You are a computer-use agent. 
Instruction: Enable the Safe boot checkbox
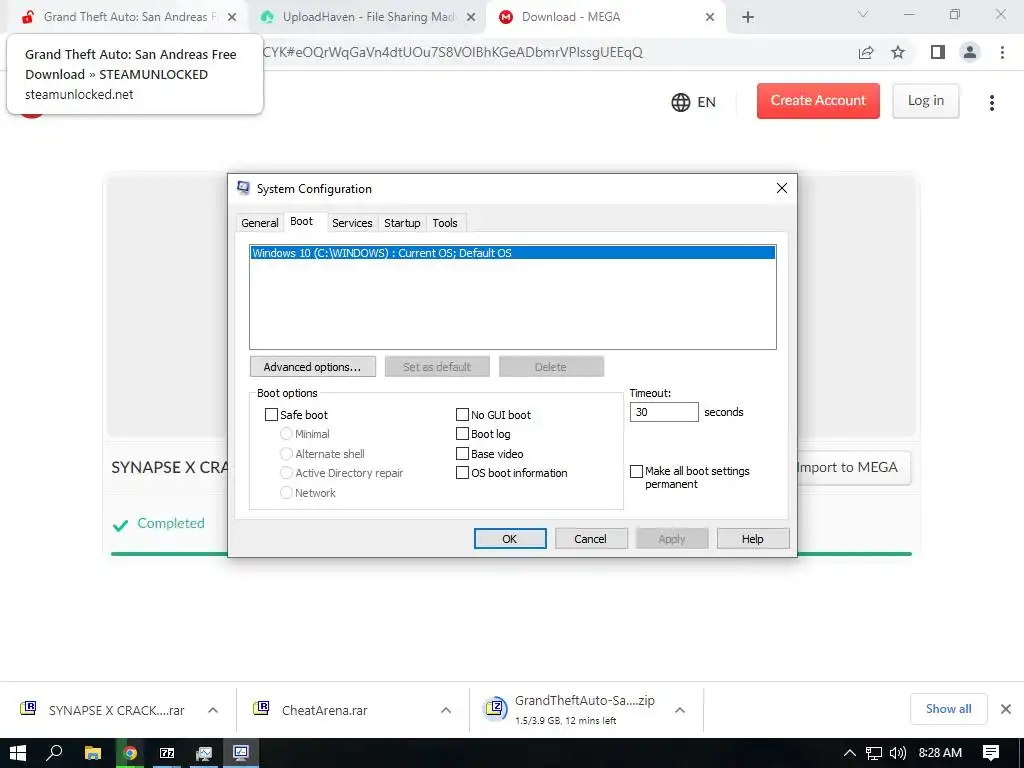pyautogui.click(x=271, y=415)
